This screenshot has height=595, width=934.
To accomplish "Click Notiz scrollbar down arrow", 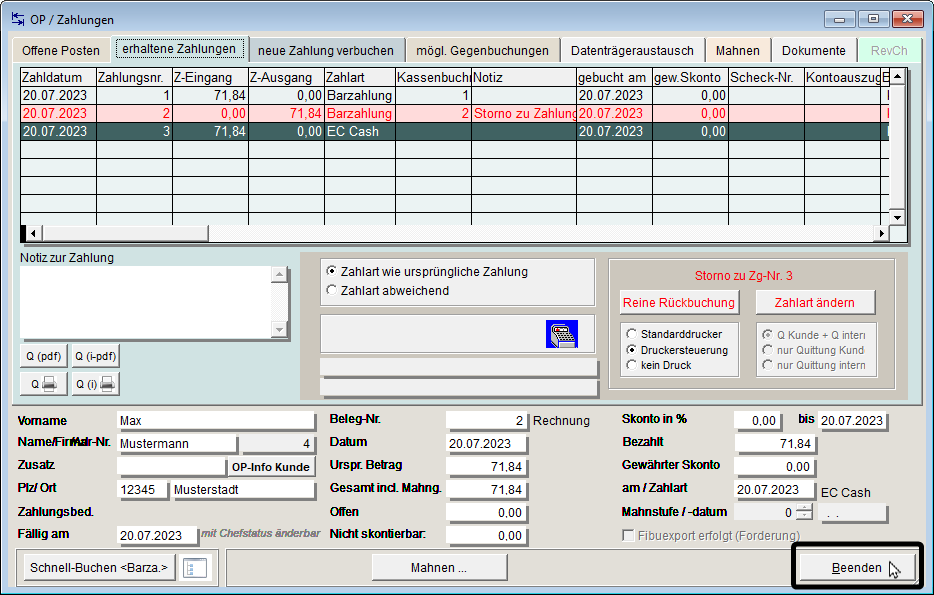I will pos(279,329).
